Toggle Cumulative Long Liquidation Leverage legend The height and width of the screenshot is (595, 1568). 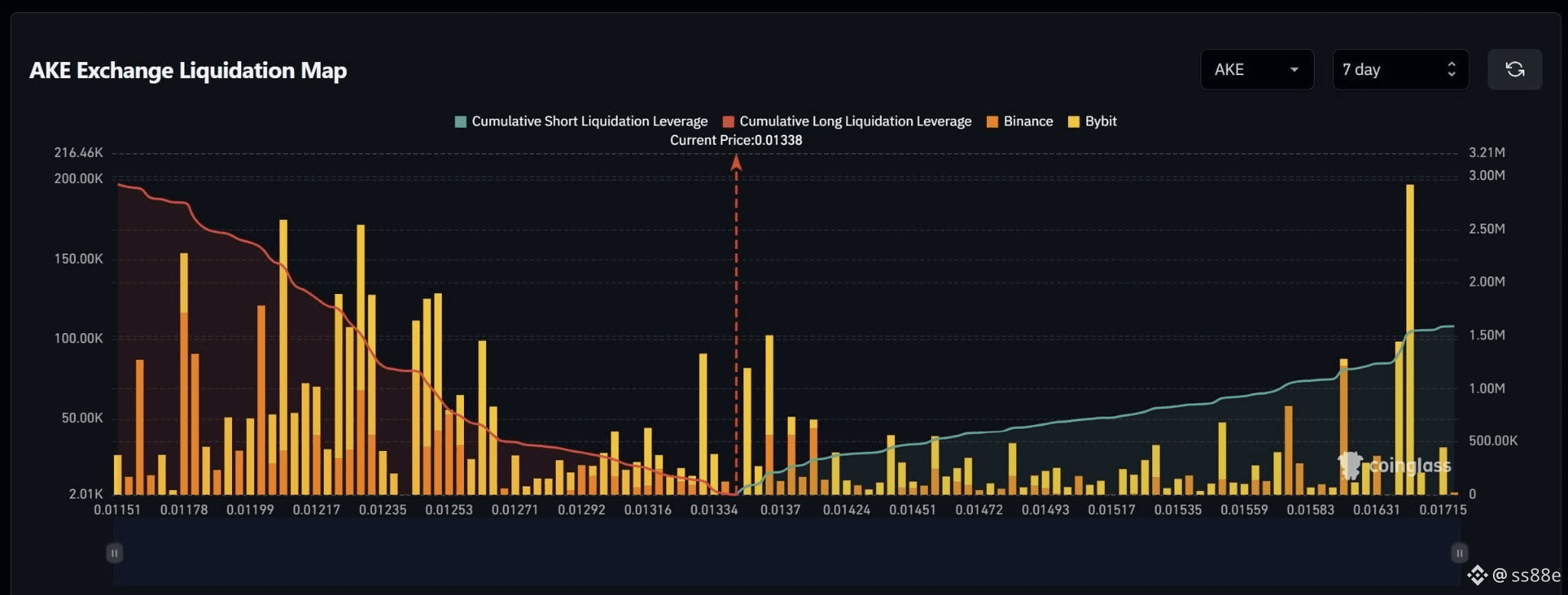pyautogui.click(x=847, y=121)
